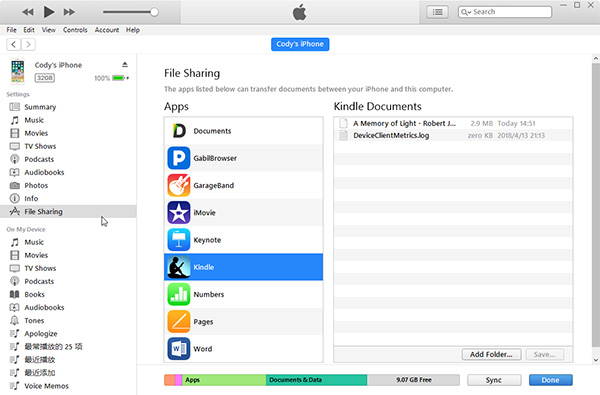Select the iMovie app icon
This screenshot has width=600, height=395.
(179, 212)
